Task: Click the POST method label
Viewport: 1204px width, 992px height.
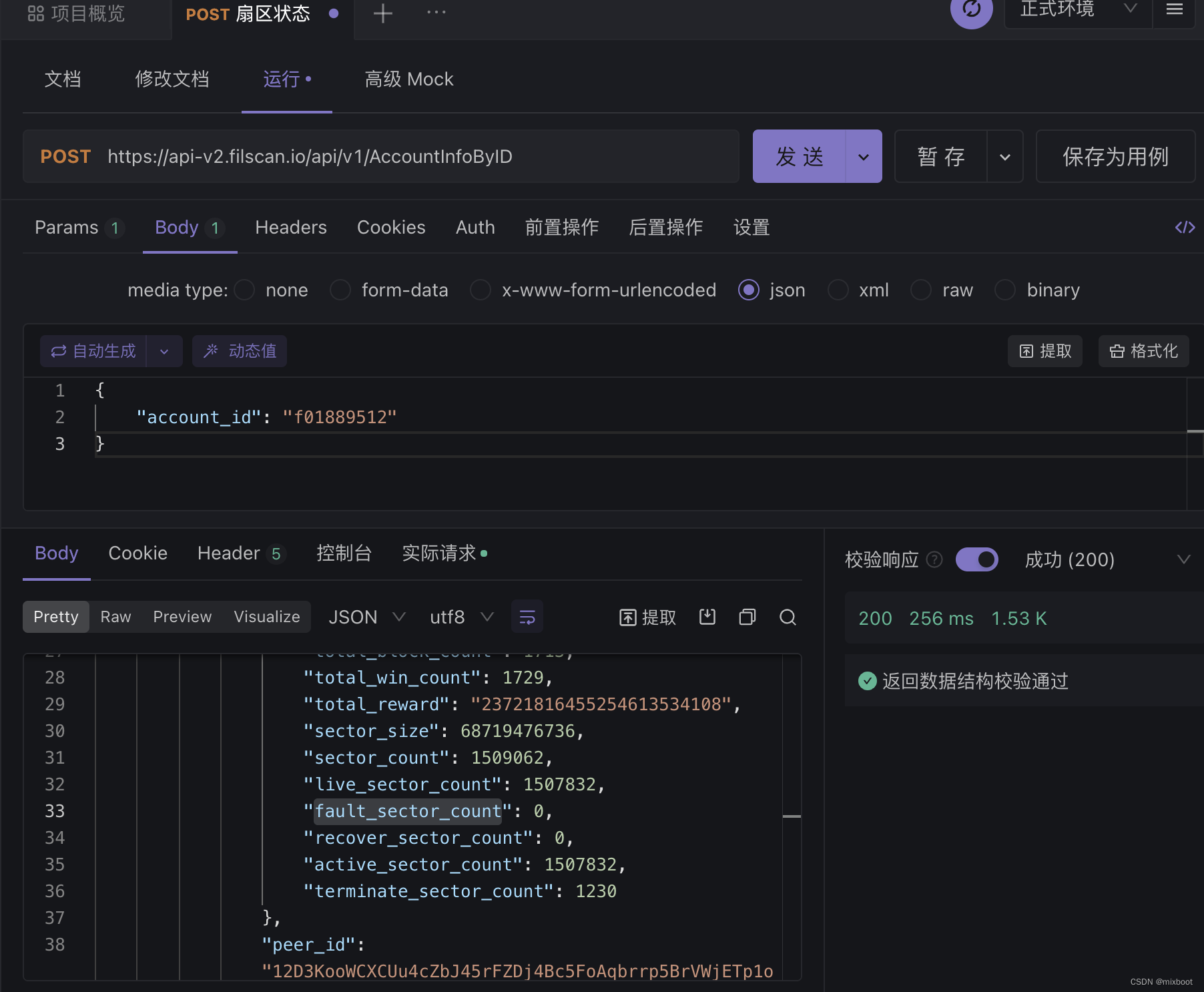Action: click(x=65, y=157)
